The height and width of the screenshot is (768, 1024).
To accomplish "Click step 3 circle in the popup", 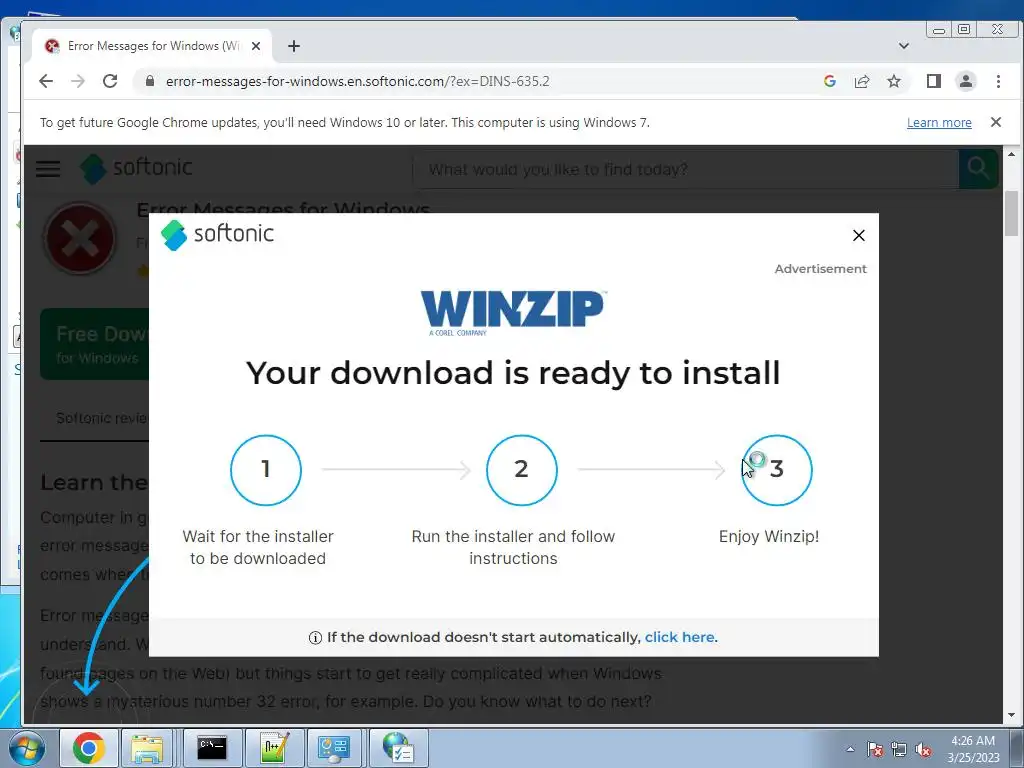I will pos(777,470).
